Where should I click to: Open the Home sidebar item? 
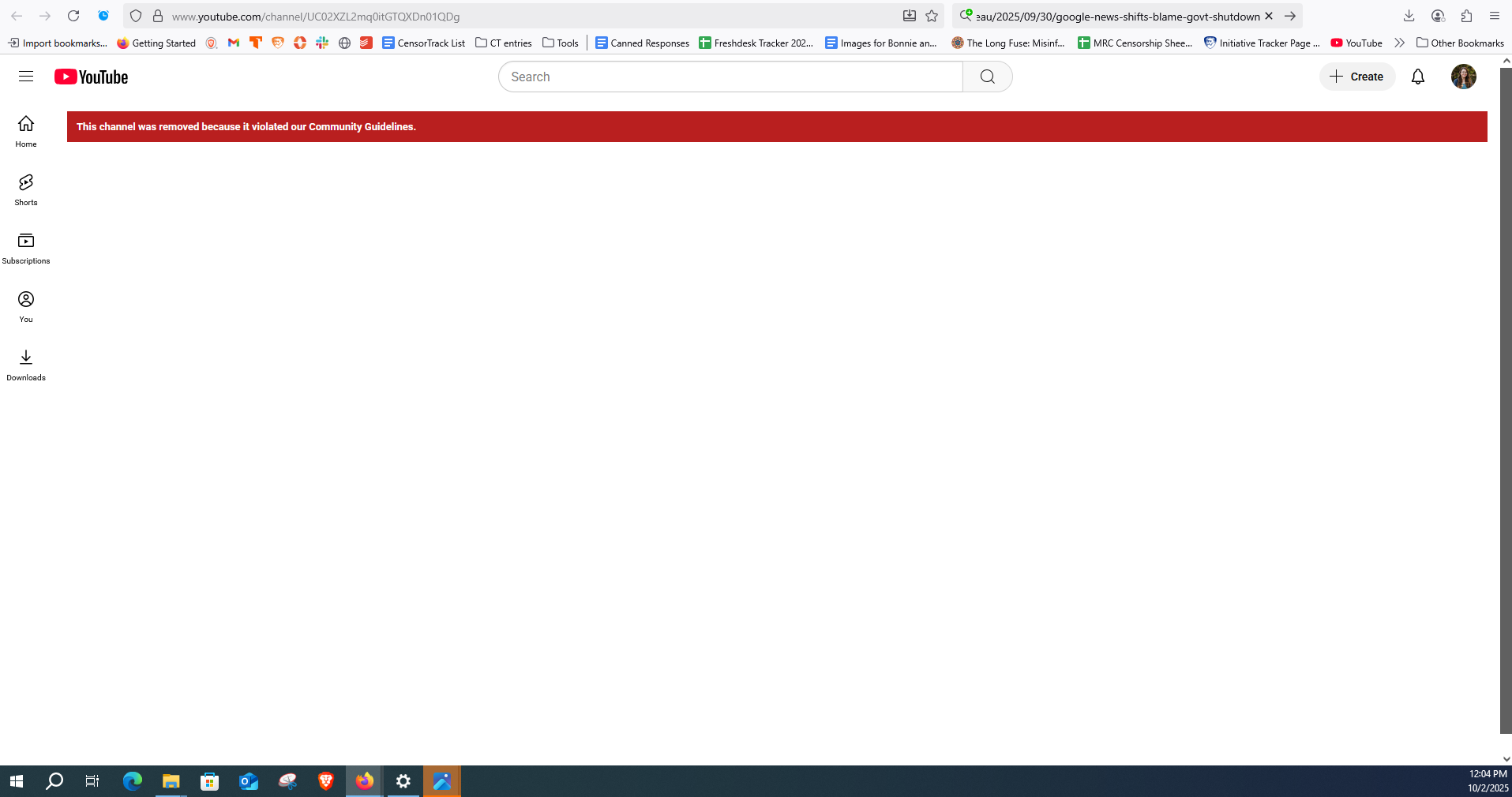tap(26, 131)
